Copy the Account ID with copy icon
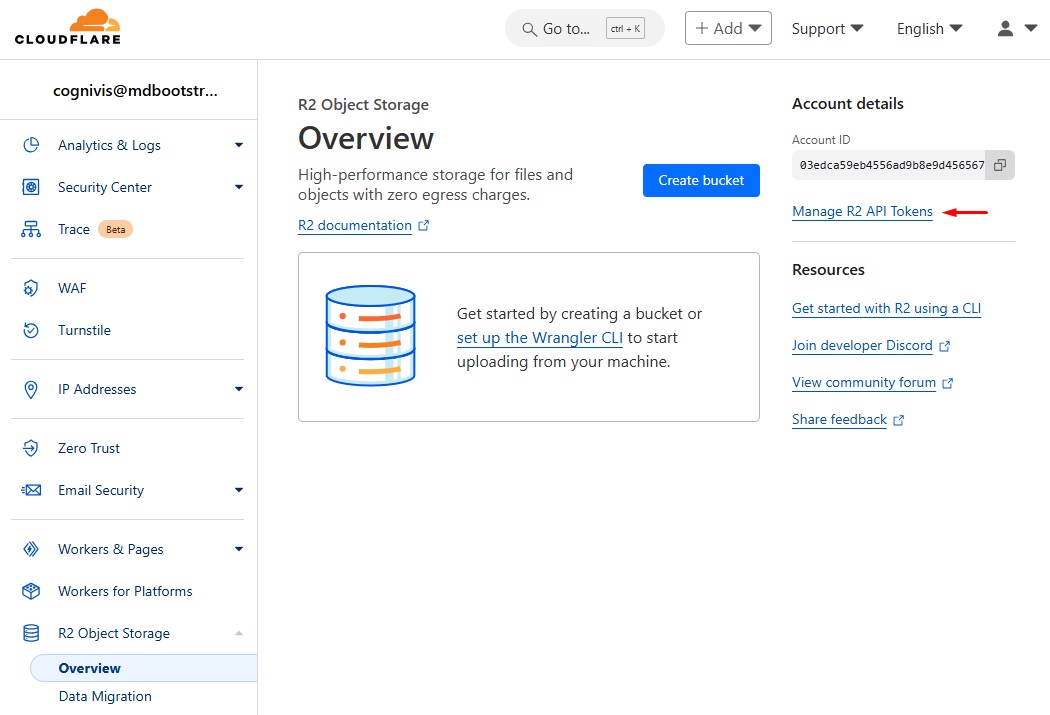The height and width of the screenshot is (715, 1050). (999, 165)
